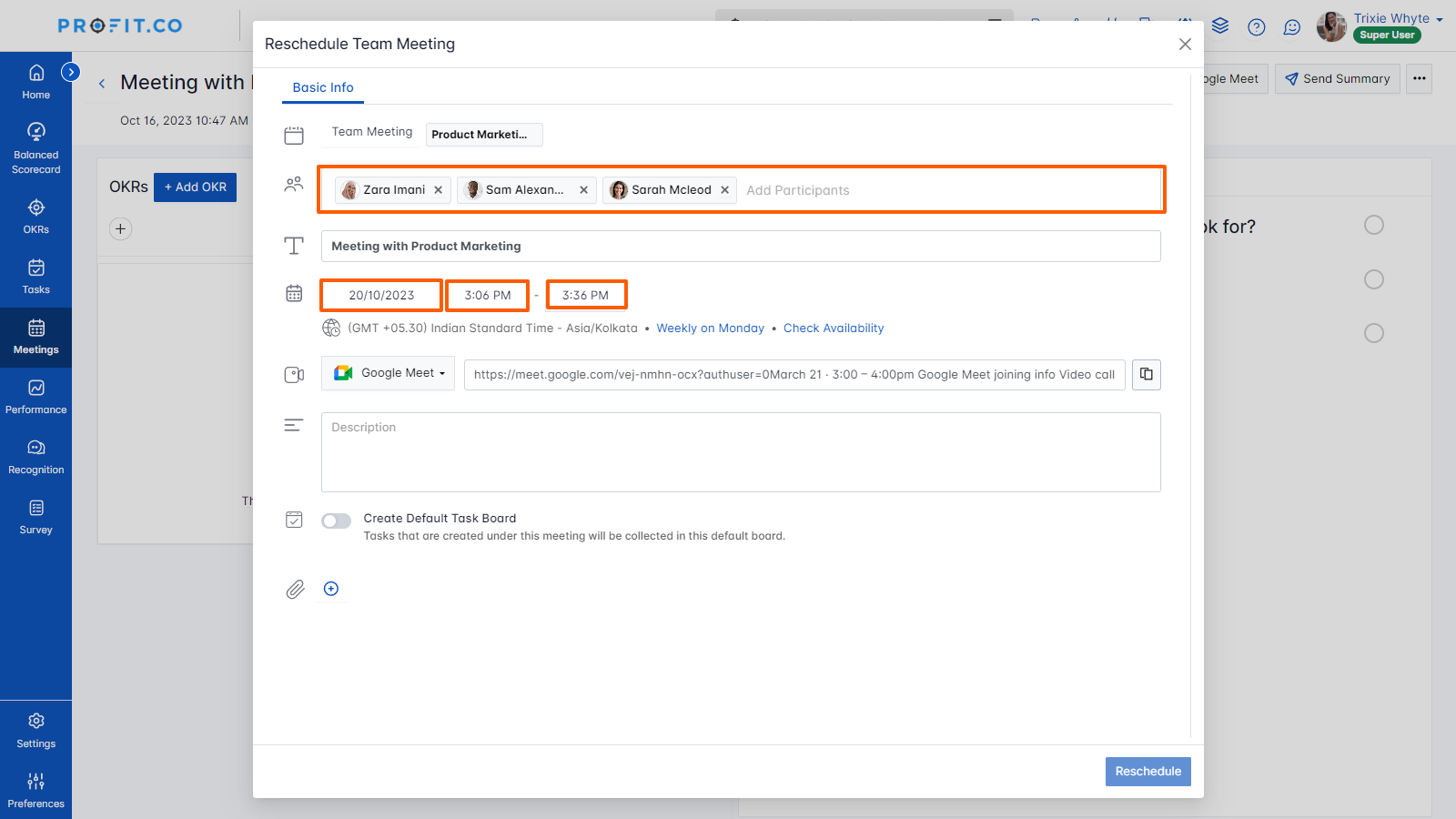Open the help question mark icon

pos(1256,27)
